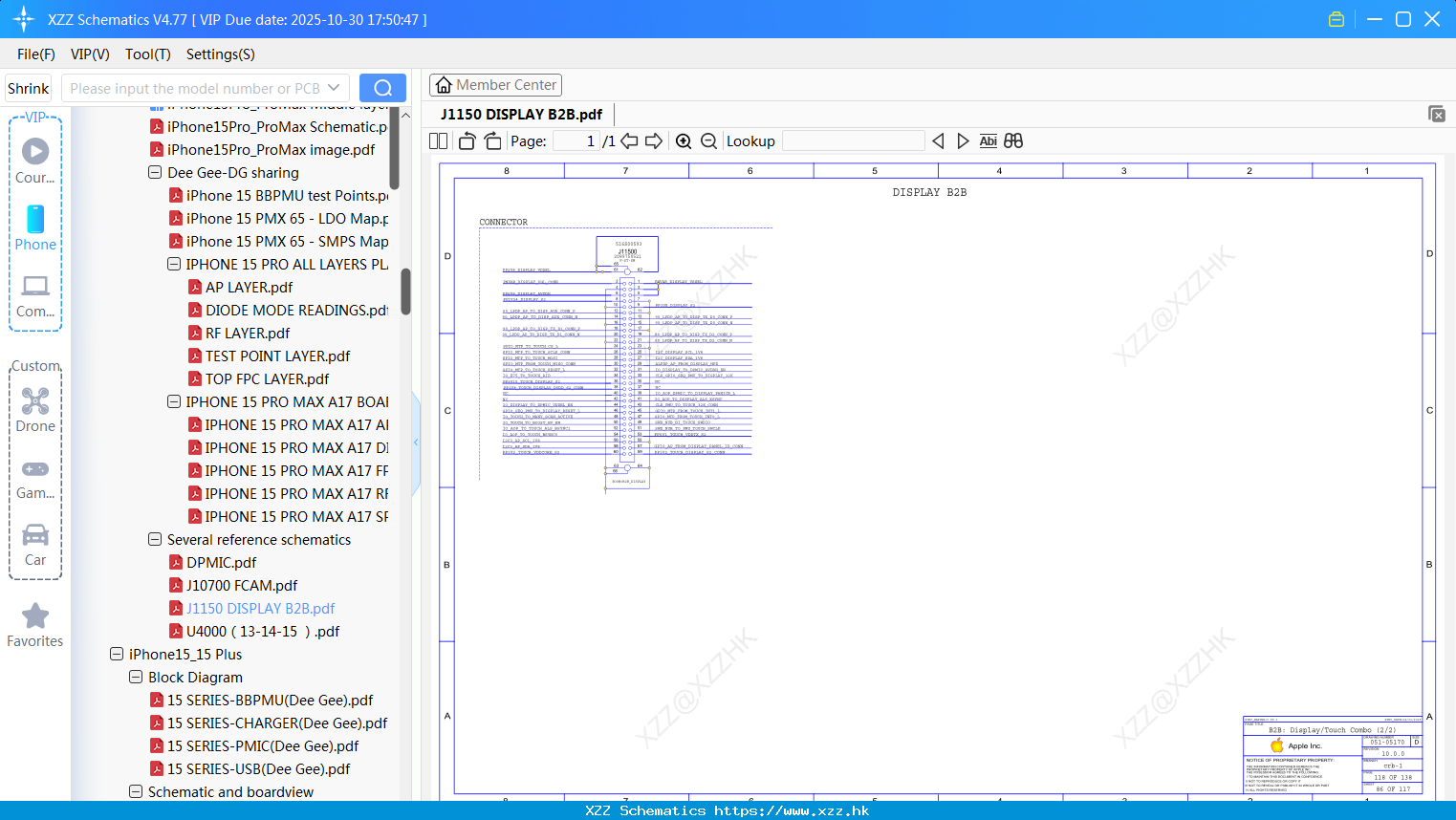This screenshot has width=1456, height=820.
Task: Collapse the iPhone15_15 Plus node
Action: 117,655
